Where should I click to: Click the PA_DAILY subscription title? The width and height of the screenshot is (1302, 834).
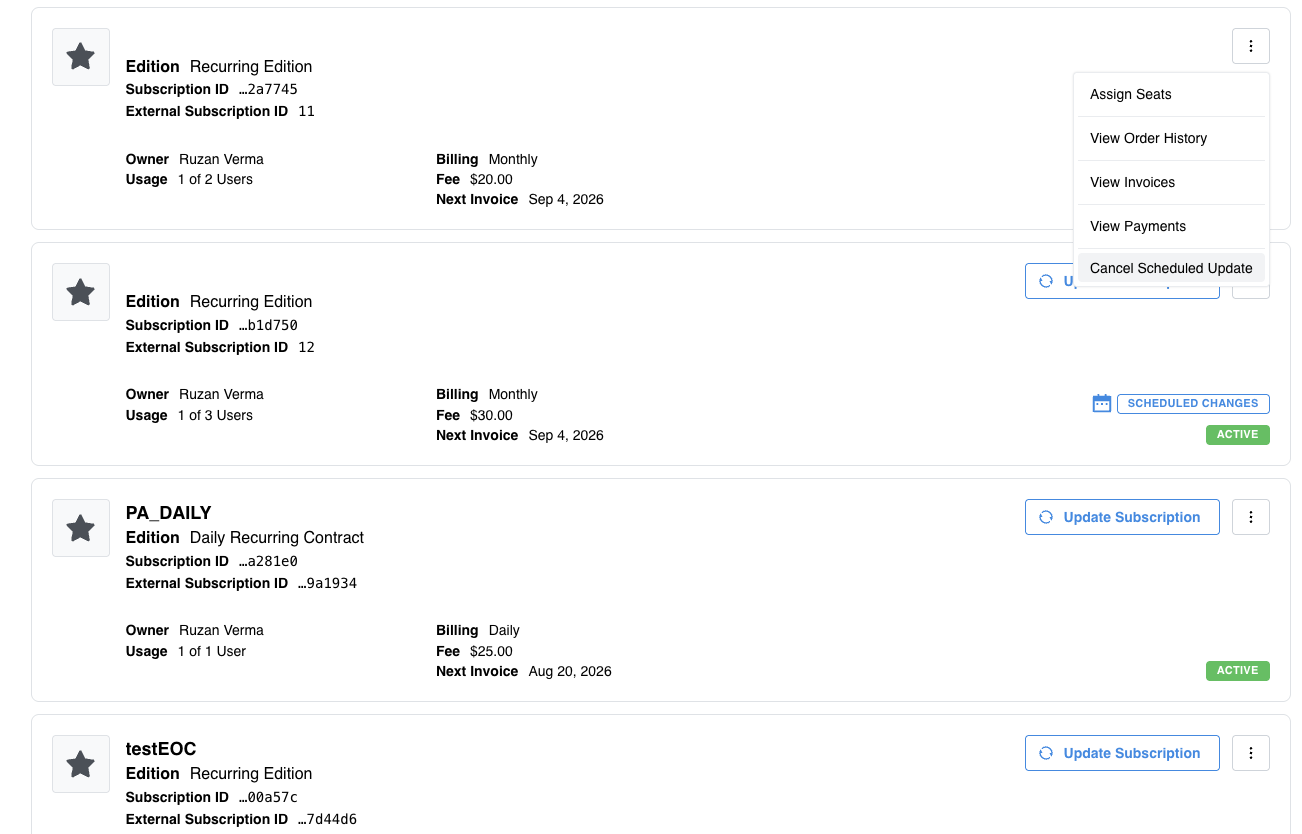pos(169,513)
